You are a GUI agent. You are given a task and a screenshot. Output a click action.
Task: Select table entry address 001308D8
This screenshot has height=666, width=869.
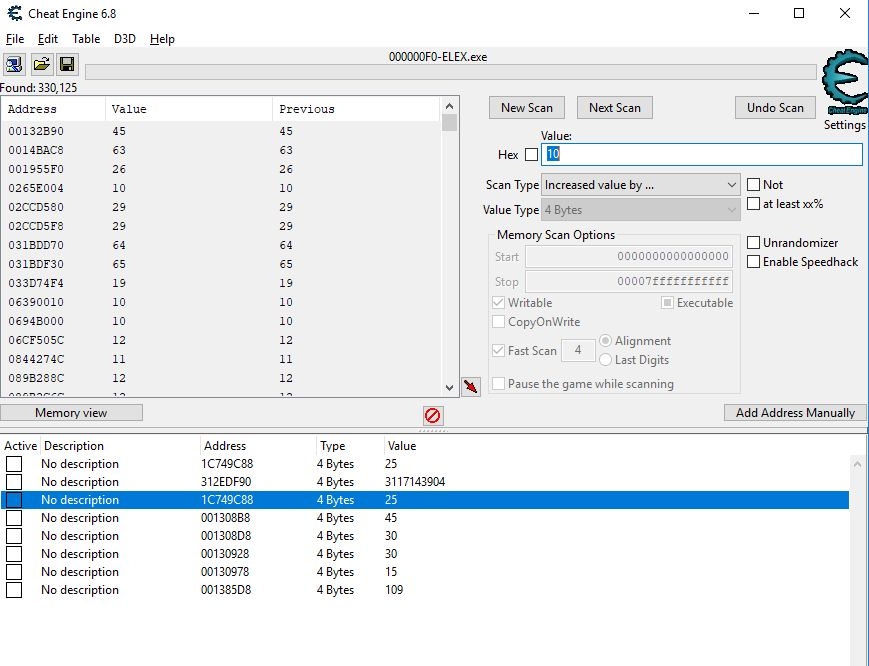[225, 536]
